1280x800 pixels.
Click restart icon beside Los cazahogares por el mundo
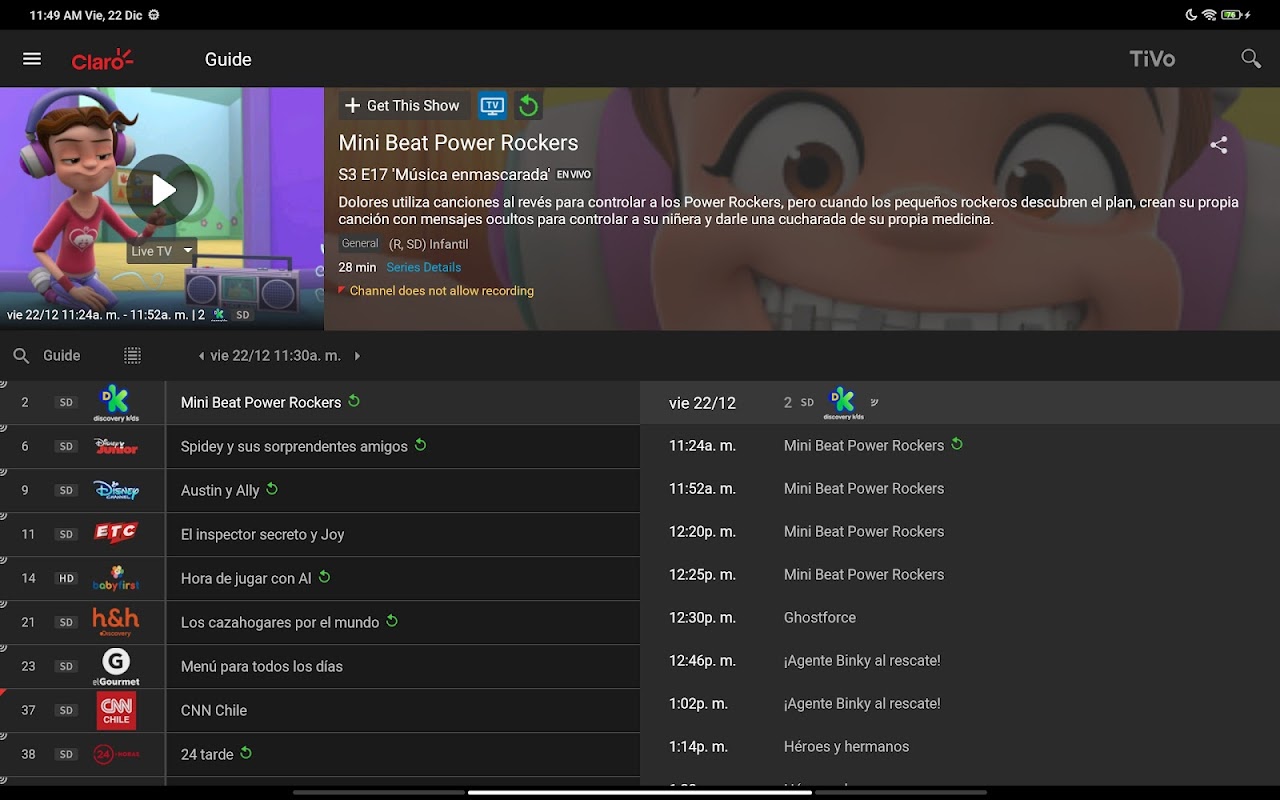tap(392, 621)
